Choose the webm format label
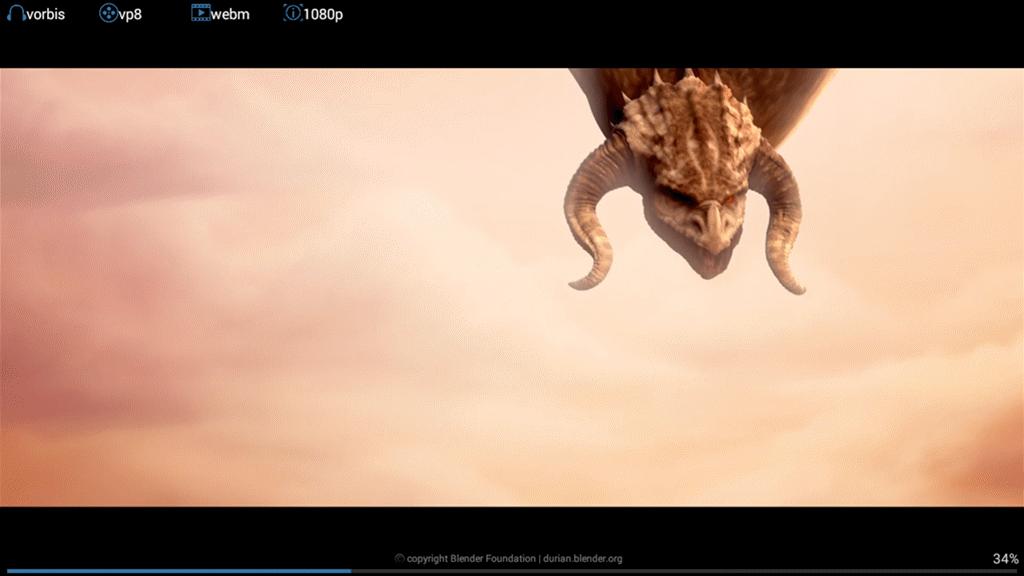 point(230,15)
